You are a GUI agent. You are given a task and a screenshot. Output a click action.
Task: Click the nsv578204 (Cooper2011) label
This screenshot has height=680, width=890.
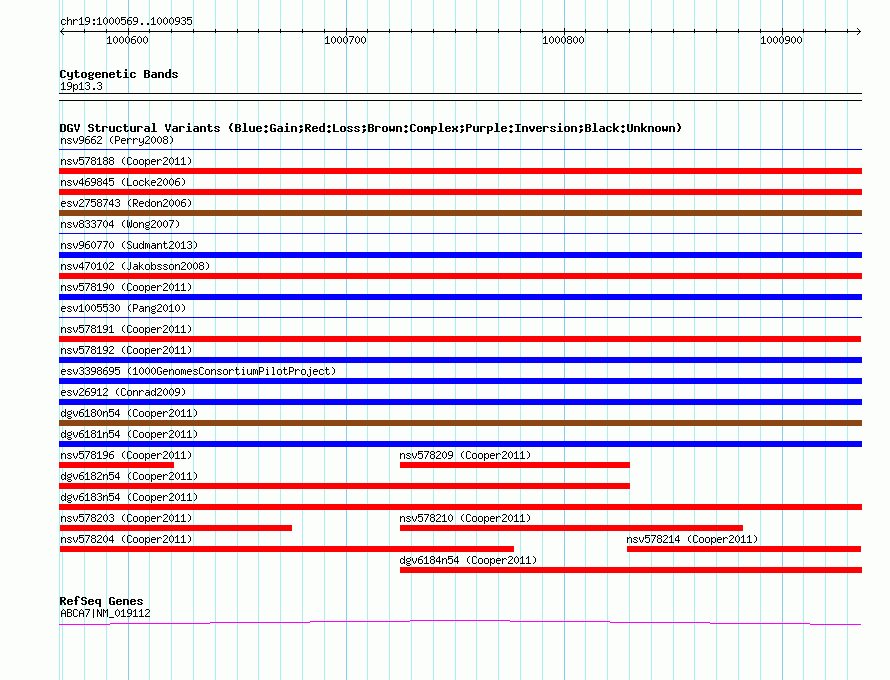coord(126,539)
